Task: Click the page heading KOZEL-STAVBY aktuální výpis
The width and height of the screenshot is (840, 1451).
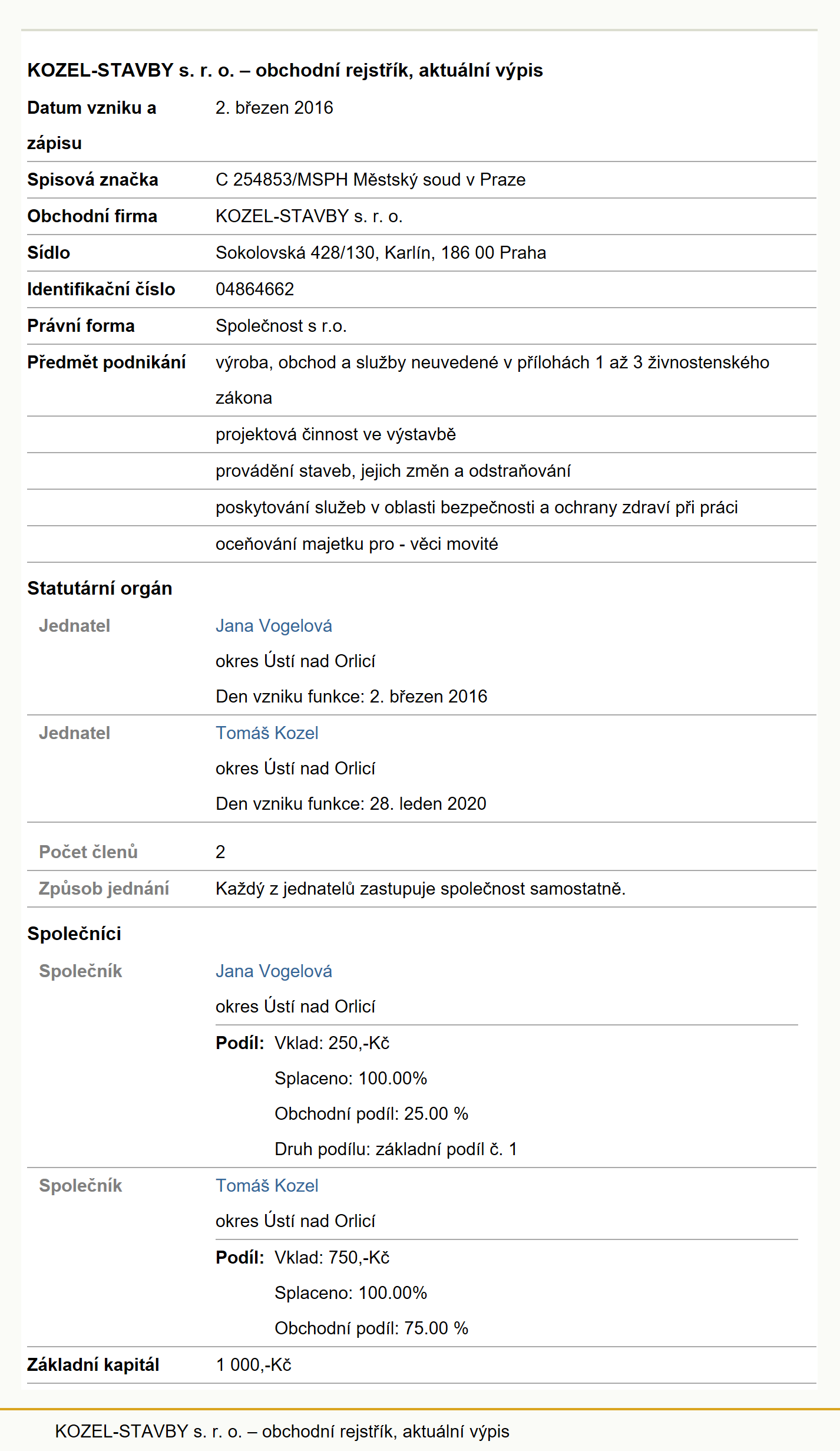Action: 285,70
